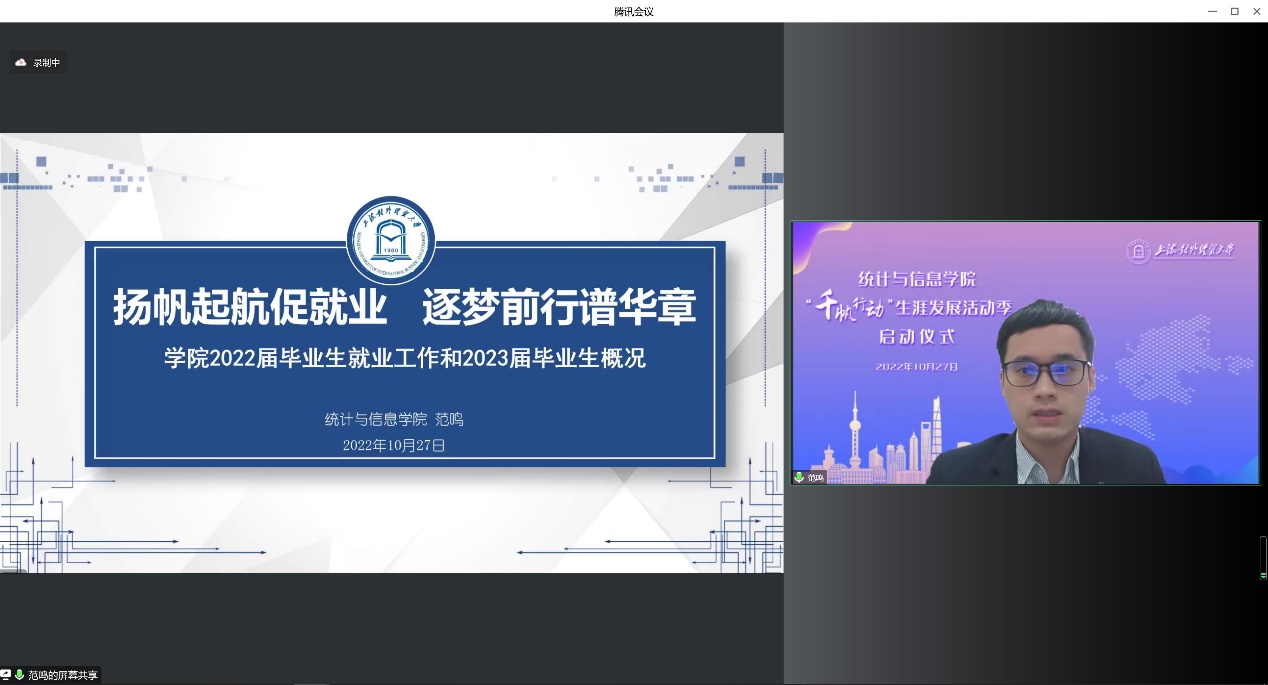
Task: Click the audio level meter on right edge
Action: [x=1263, y=557]
